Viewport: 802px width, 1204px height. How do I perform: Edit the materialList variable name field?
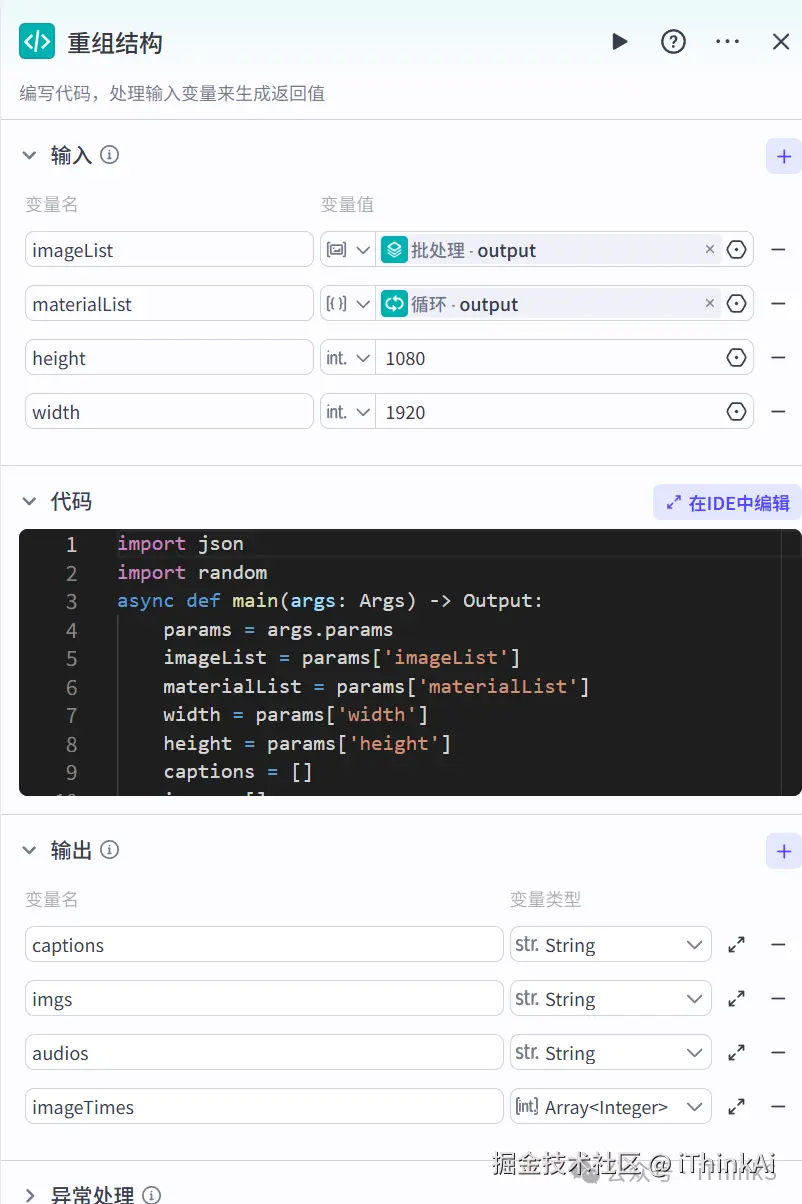pos(169,304)
